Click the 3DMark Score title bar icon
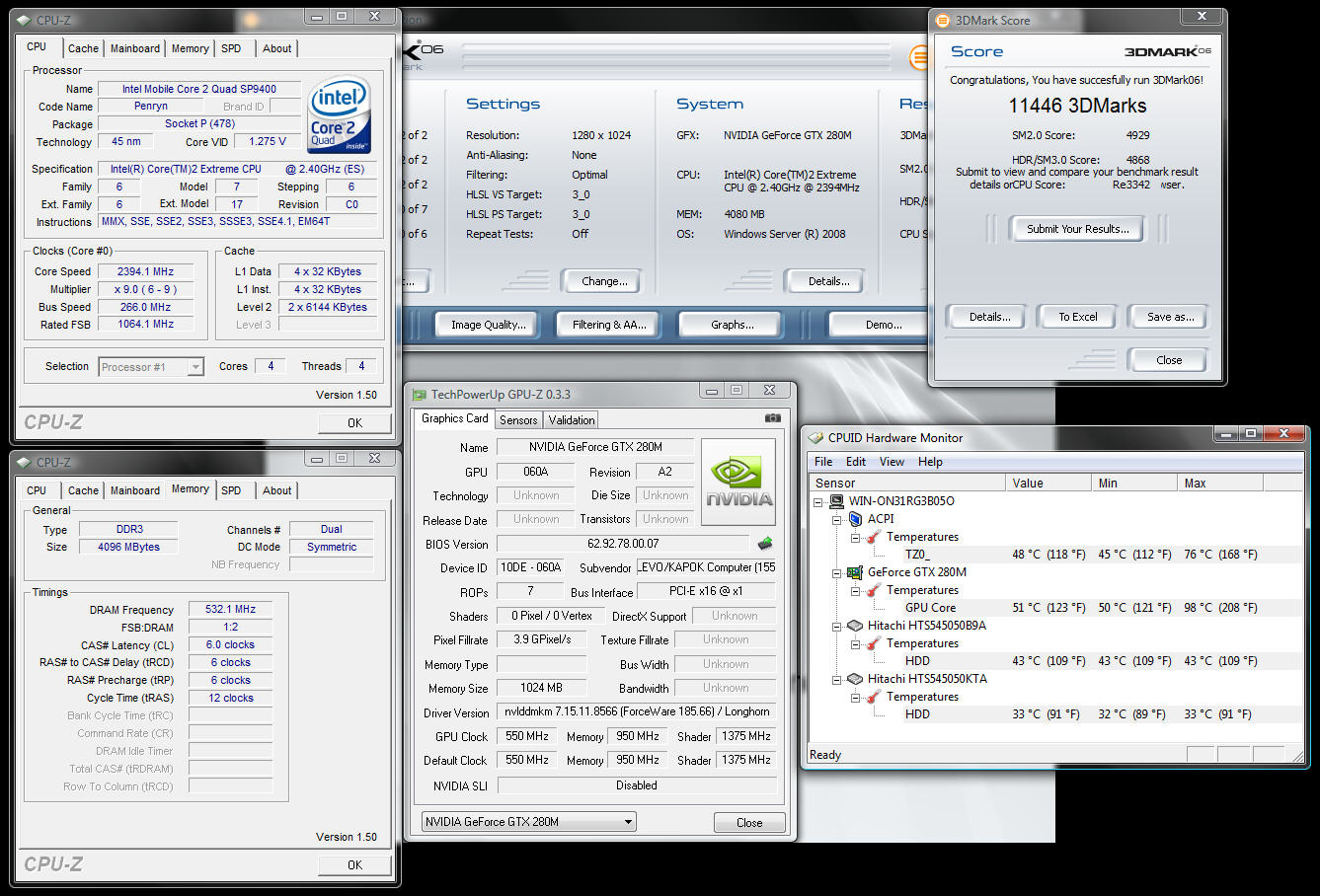 [x=943, y=20]
